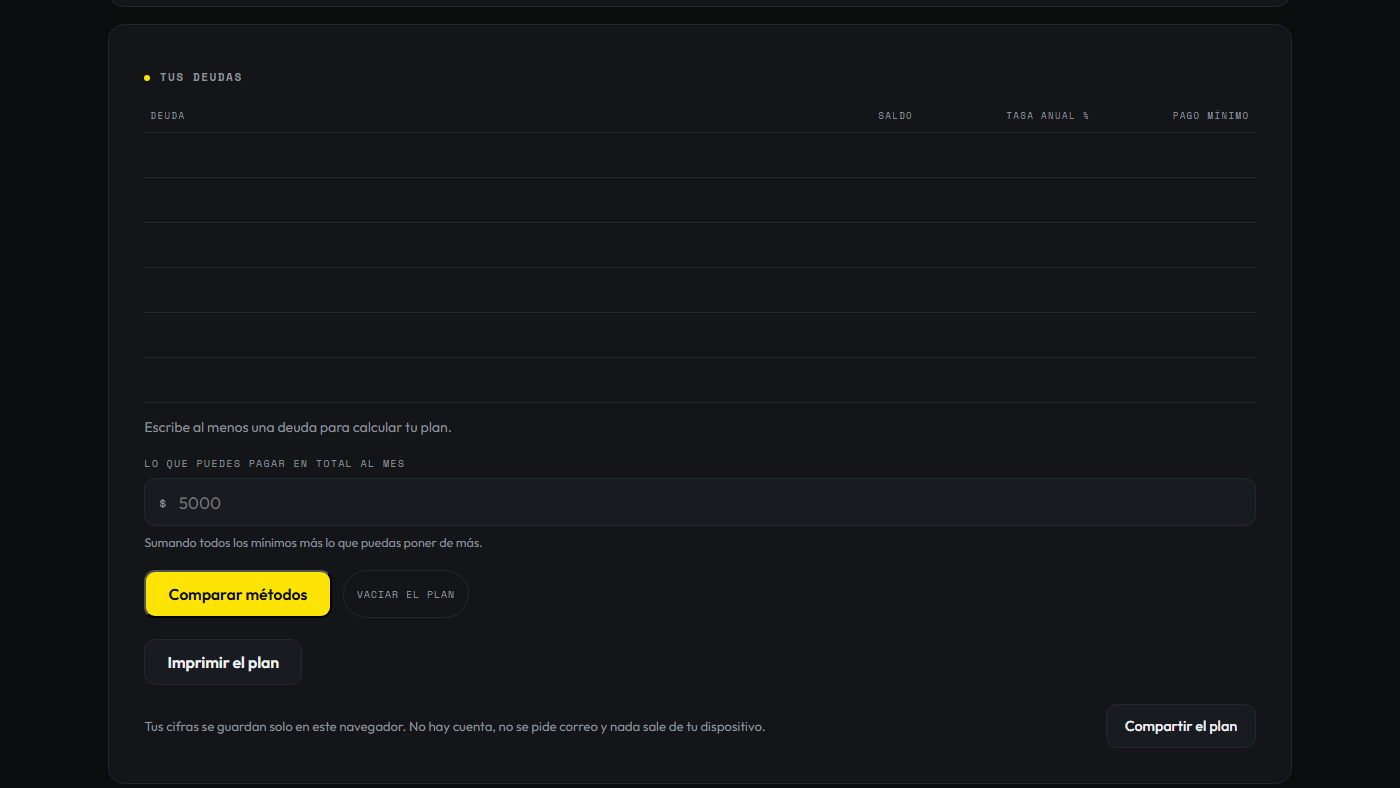Focus the monthly total payment field
Image resolution: width=1400 pixels, height=788 pixels.
pyautogui.click(x=700, y=502)
